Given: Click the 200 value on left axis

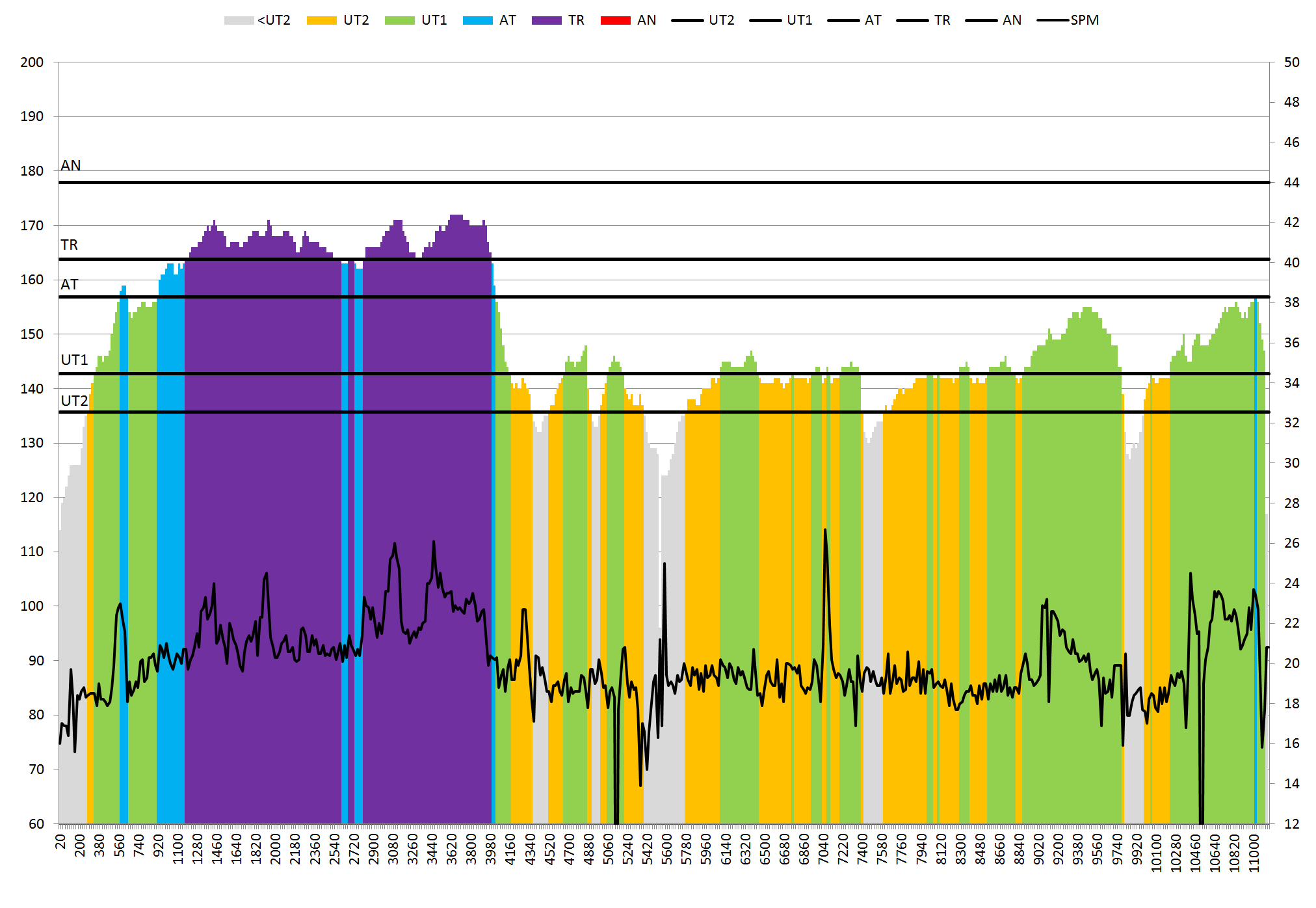Looking at the screenshot, I should click(x=32, y=62).
